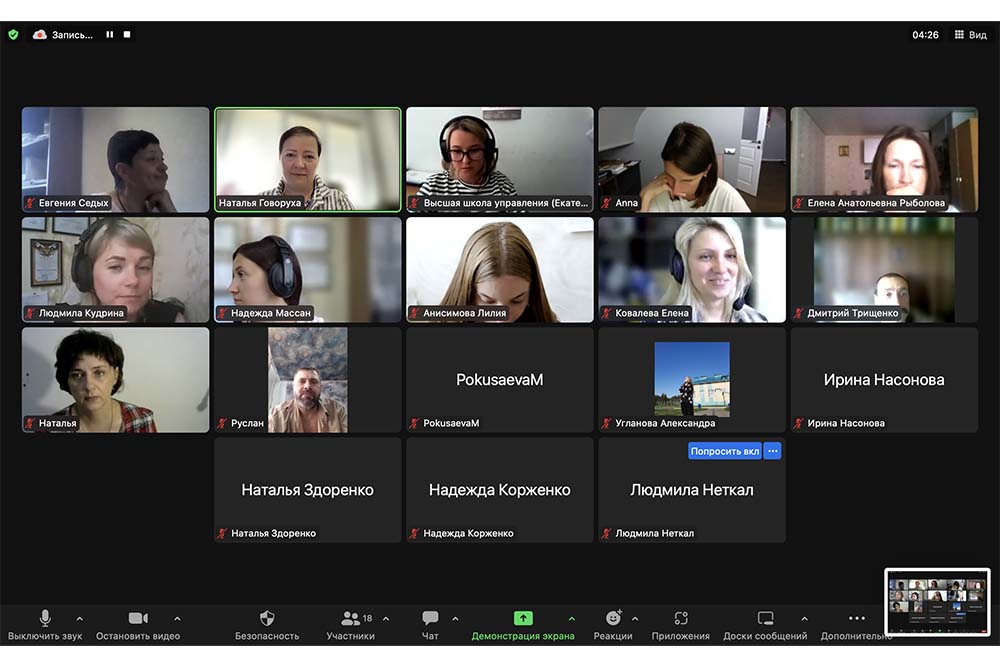Open the Участники participants panel
Screen dimensions: 1000x667
351,619
